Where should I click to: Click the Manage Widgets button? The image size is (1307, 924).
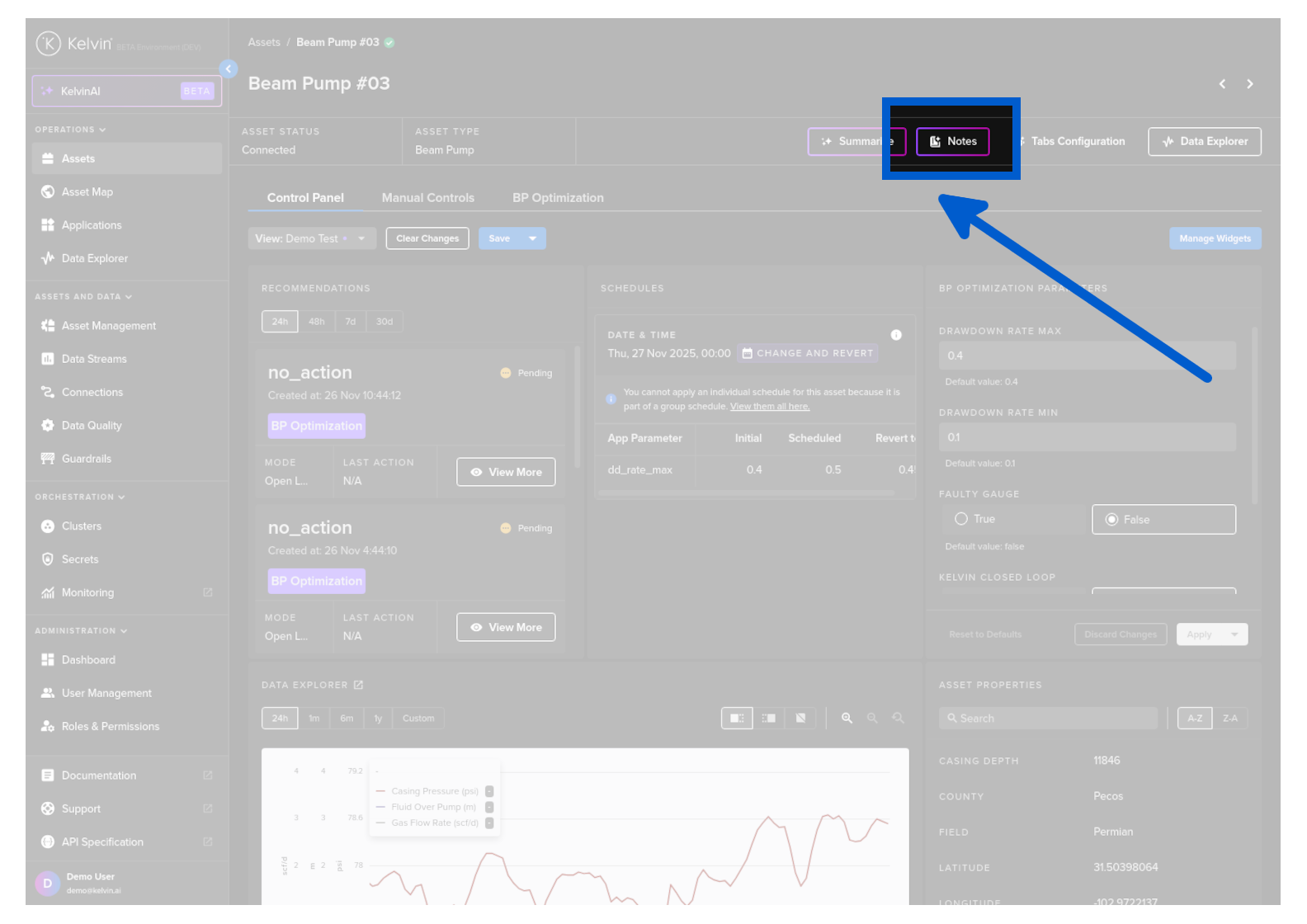tap(1215, 238)
